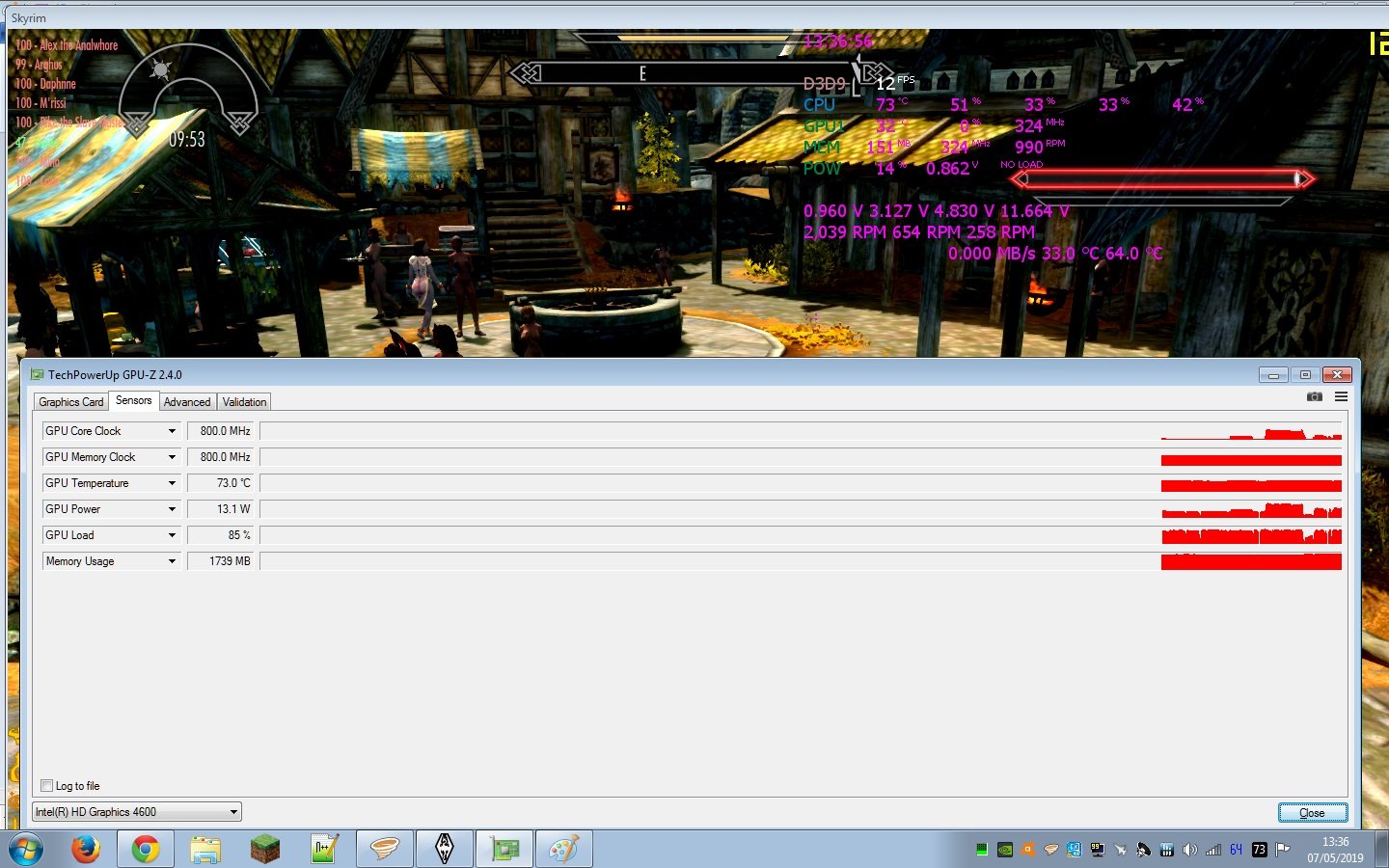This screenshot has width=1389, height=868.
Task: Click the Close button in GPU-Z
Action: point(1312,813)
